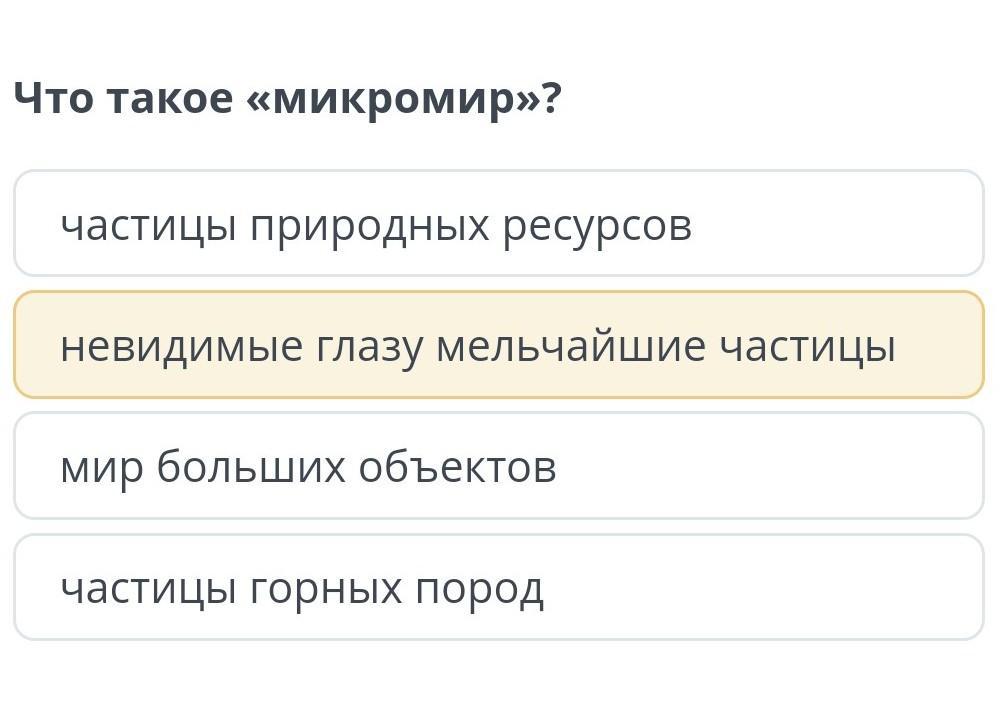1002x719 pixels.
Task: Click the word «ресурсов» in the first option
Action: [x=597, y=226]
